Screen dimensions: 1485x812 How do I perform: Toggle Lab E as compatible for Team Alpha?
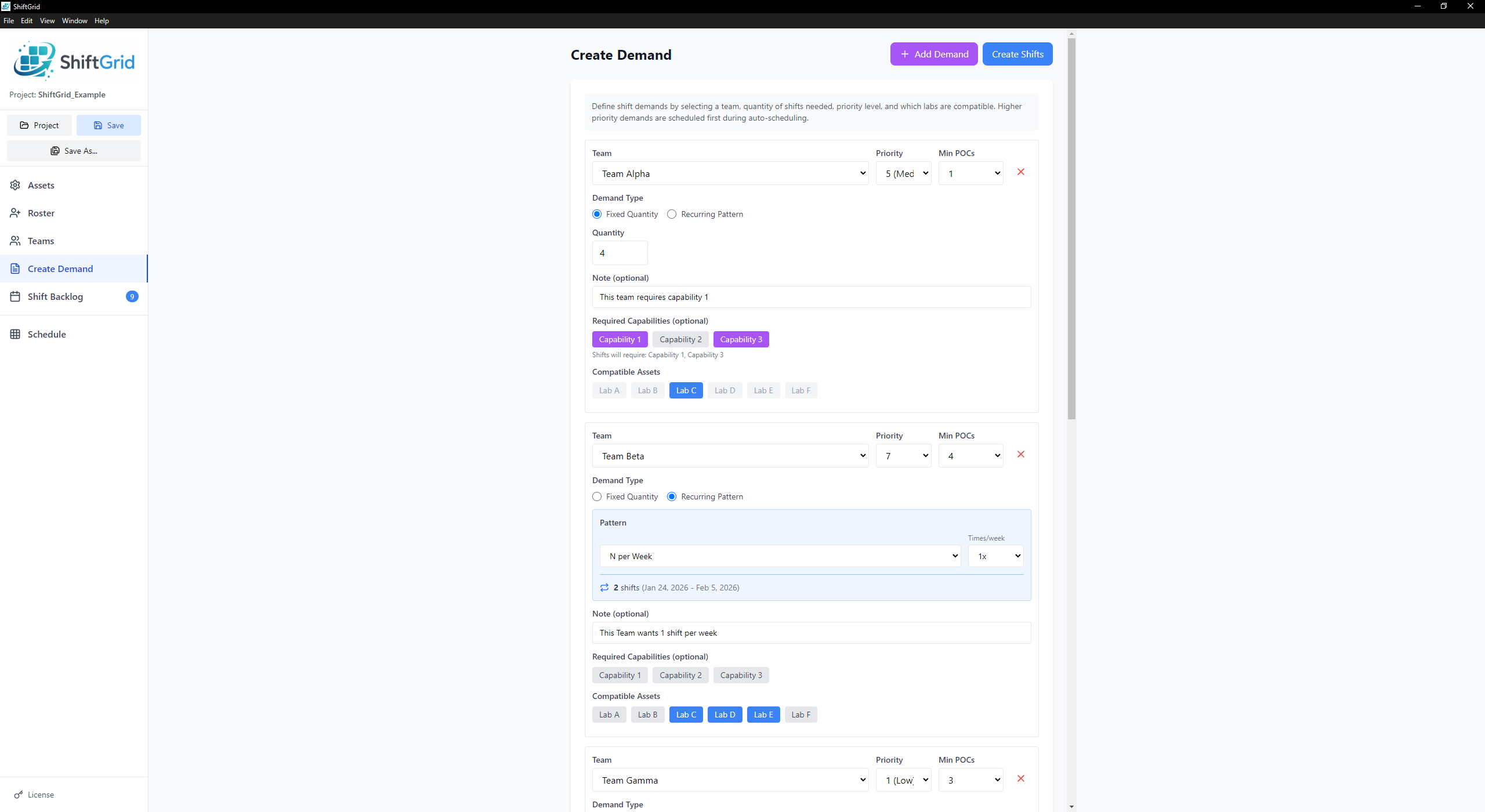tap(763, 390)
